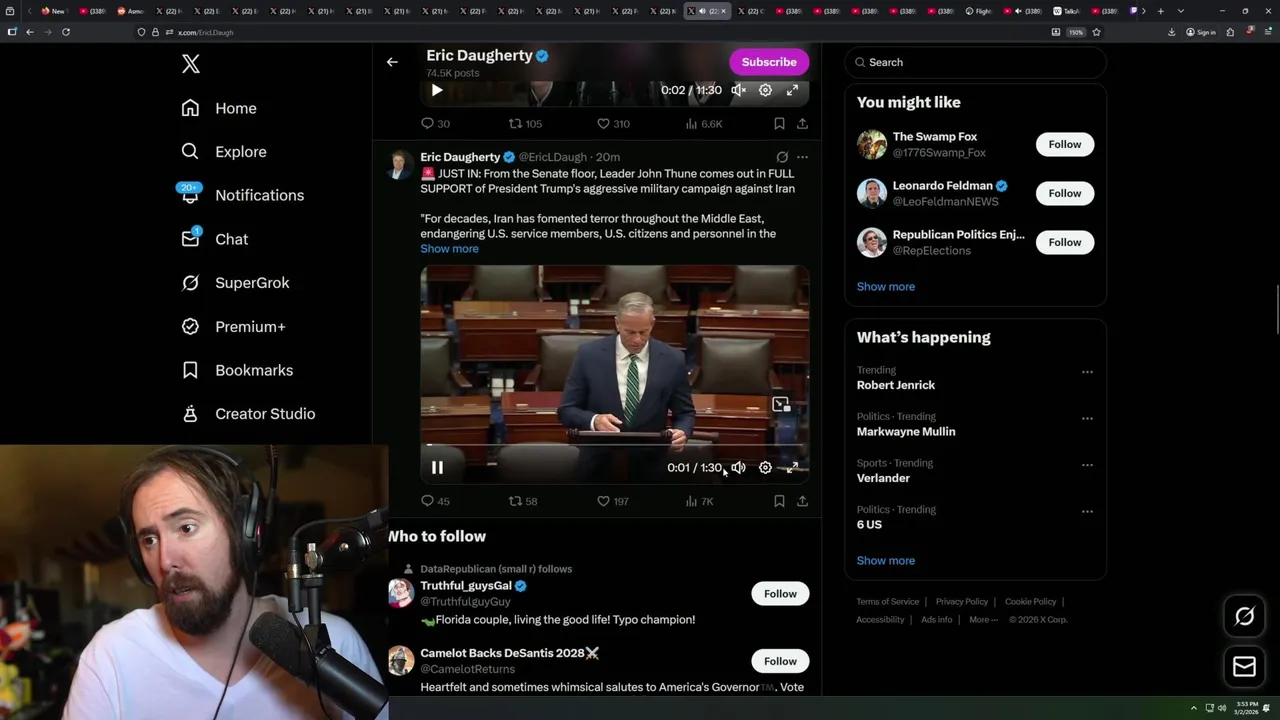Expand post text with Show more
1280x720 pixels.
pos(449,249)
